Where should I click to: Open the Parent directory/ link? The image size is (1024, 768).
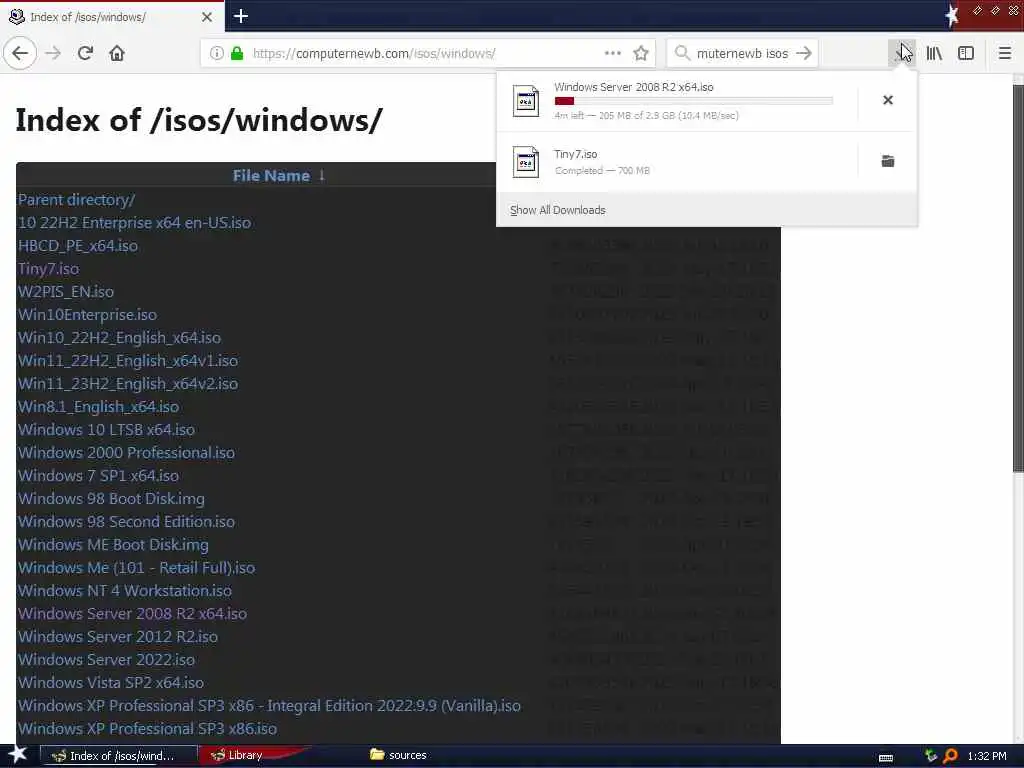(x=76, y=200)
